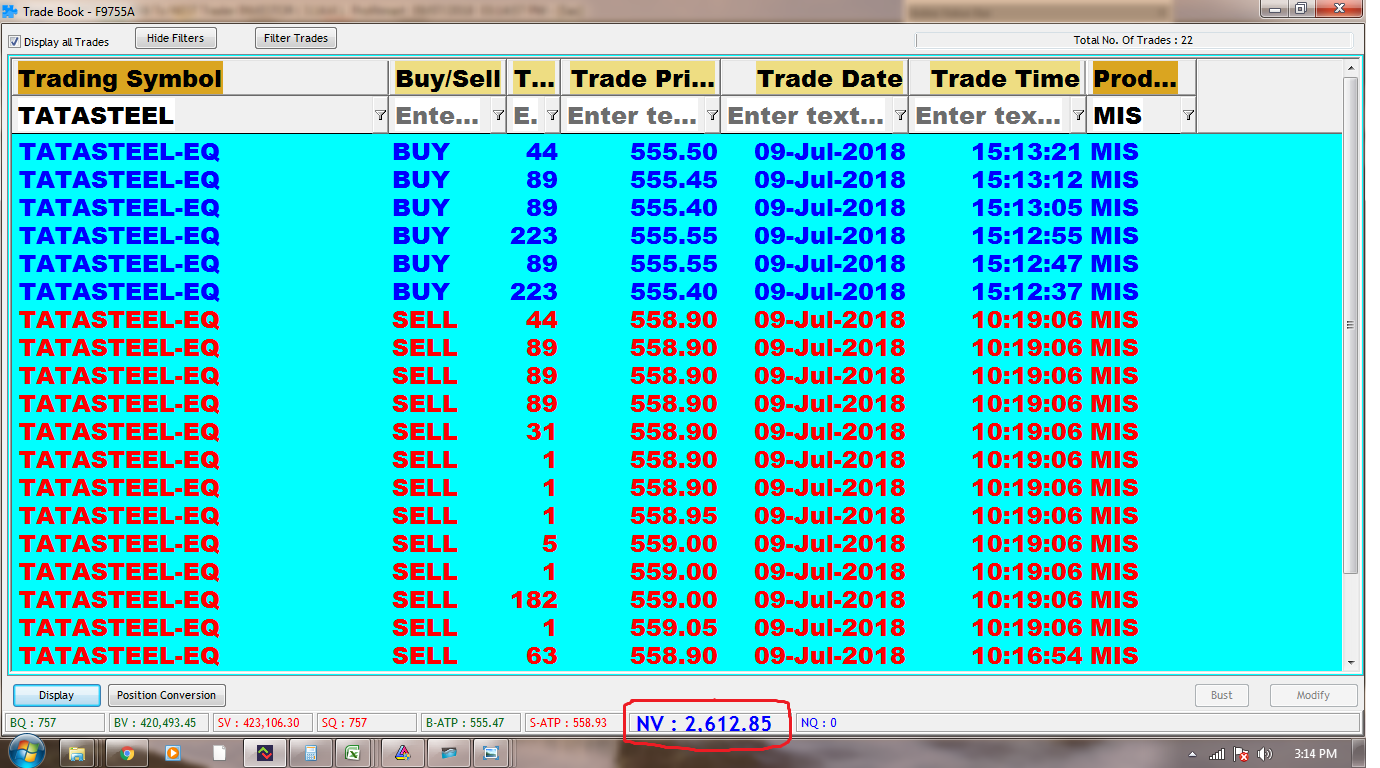Open the trade quantity column filter dropdown
Viewport: 1380px width, 768px height.
[551, 116]
